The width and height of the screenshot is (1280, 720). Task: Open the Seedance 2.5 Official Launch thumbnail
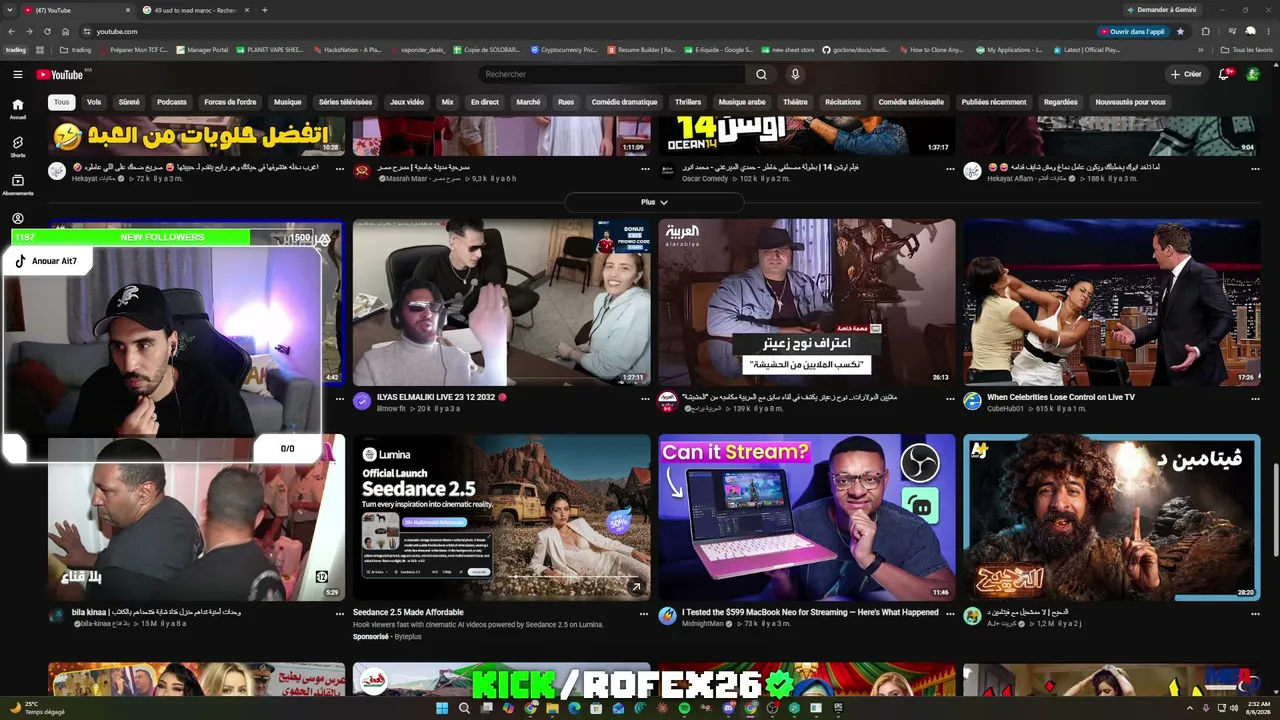pyautogui.click(x=501, y=517)
